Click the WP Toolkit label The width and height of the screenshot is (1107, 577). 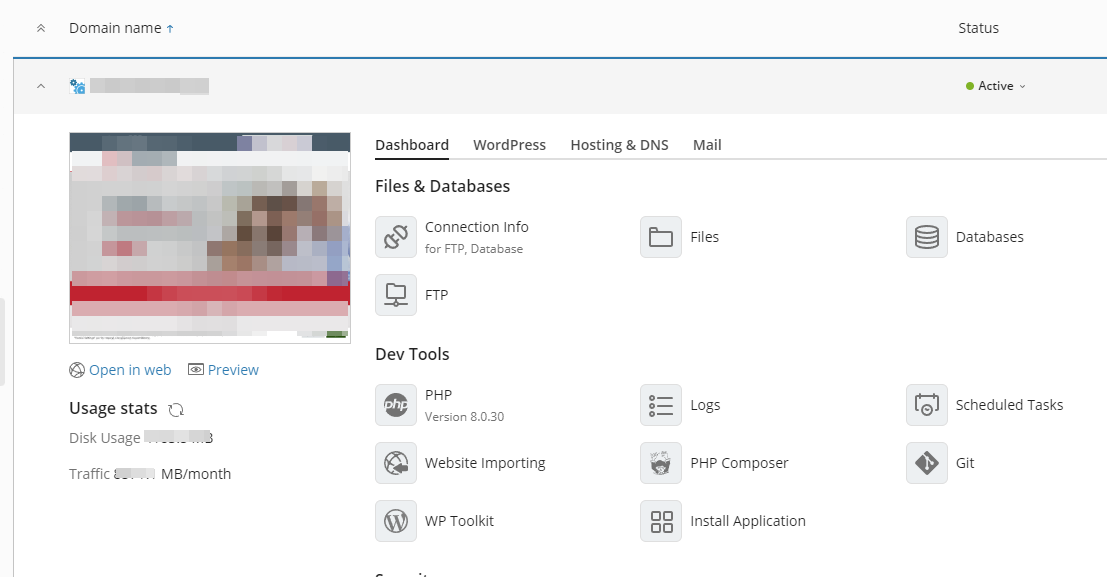tap(459, 521)
